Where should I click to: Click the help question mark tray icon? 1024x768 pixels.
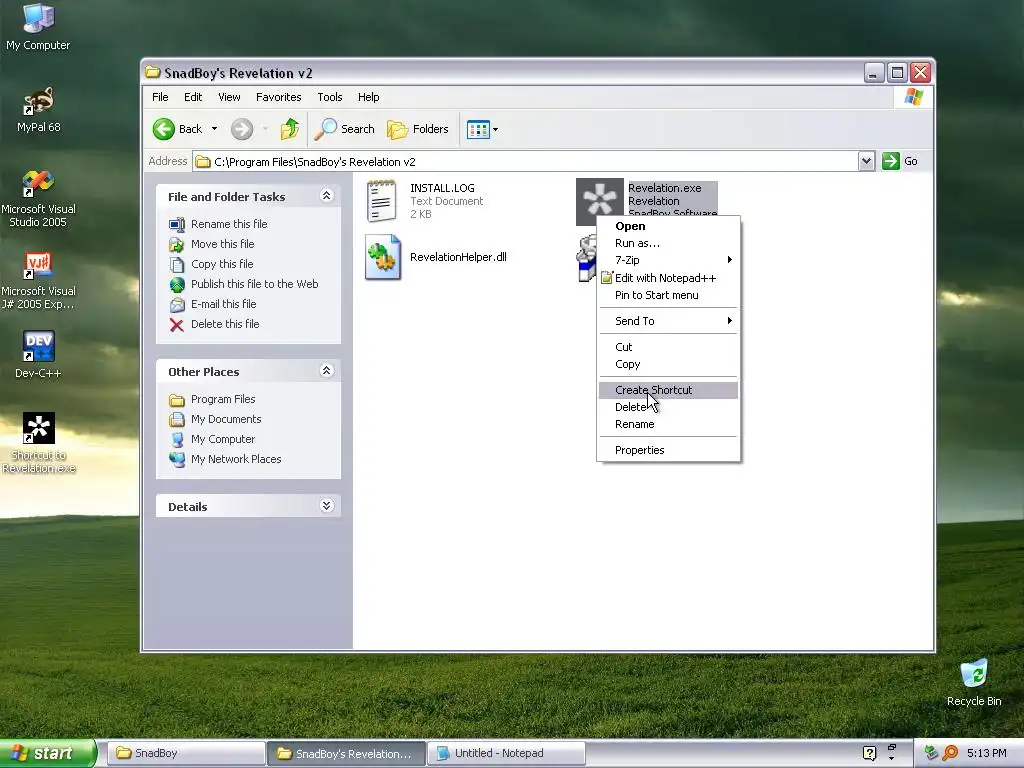coord(869,753)
